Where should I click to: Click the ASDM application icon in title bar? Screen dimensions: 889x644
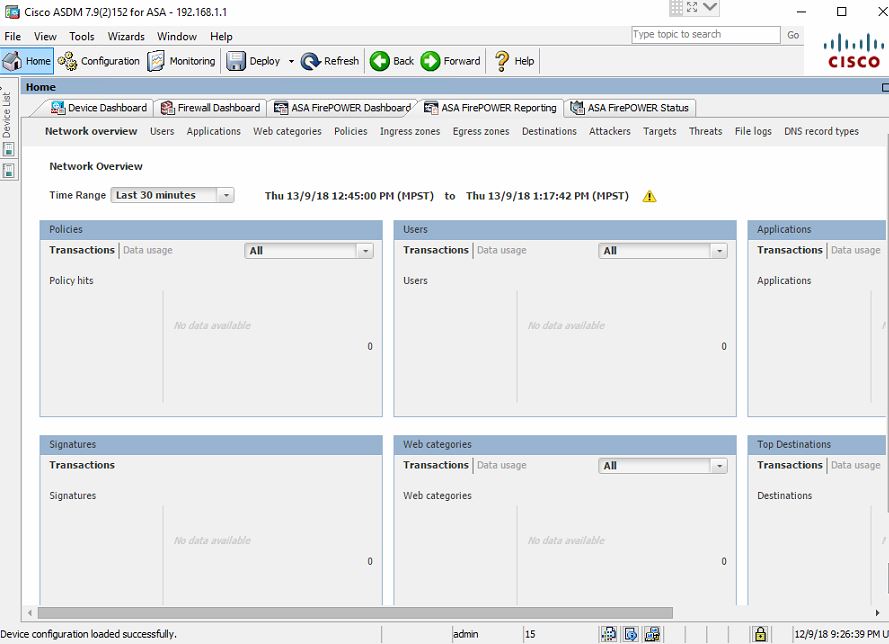[x=12, y=11]
